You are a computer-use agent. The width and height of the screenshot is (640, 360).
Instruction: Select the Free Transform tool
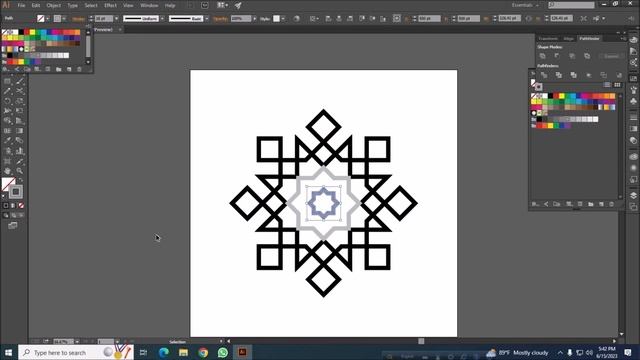pyautogui.click(x=20, y=111)
